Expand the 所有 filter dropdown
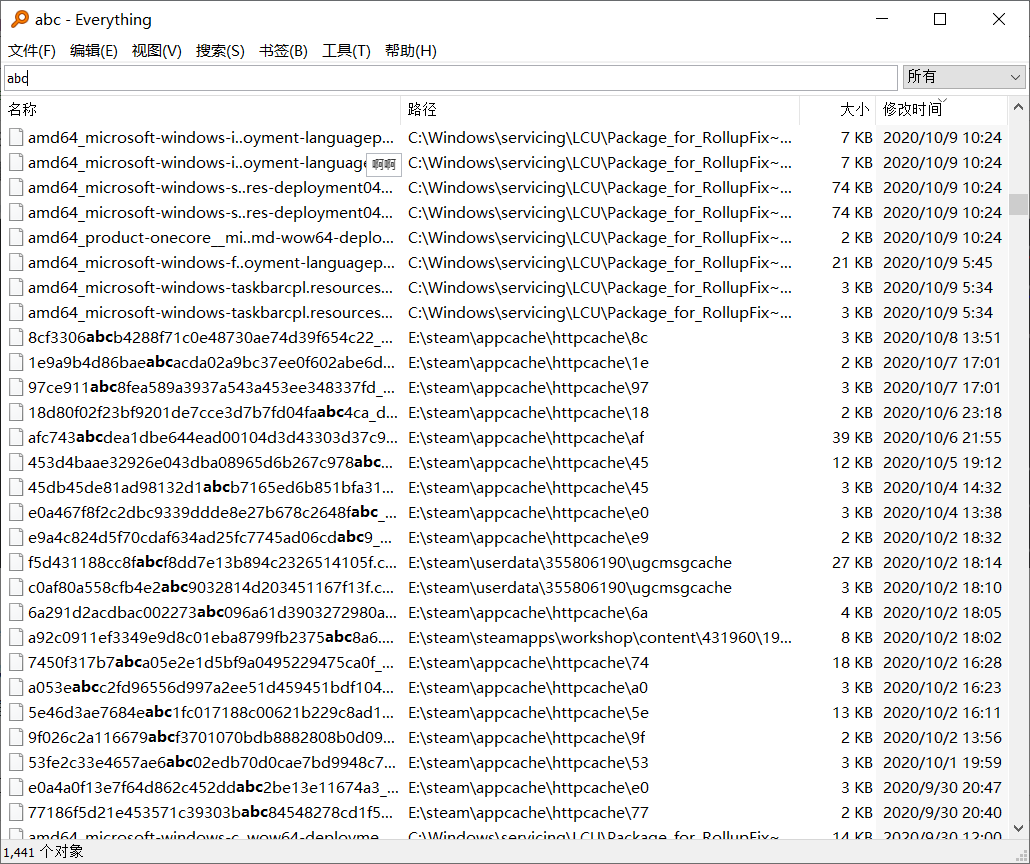 point(964,78)
